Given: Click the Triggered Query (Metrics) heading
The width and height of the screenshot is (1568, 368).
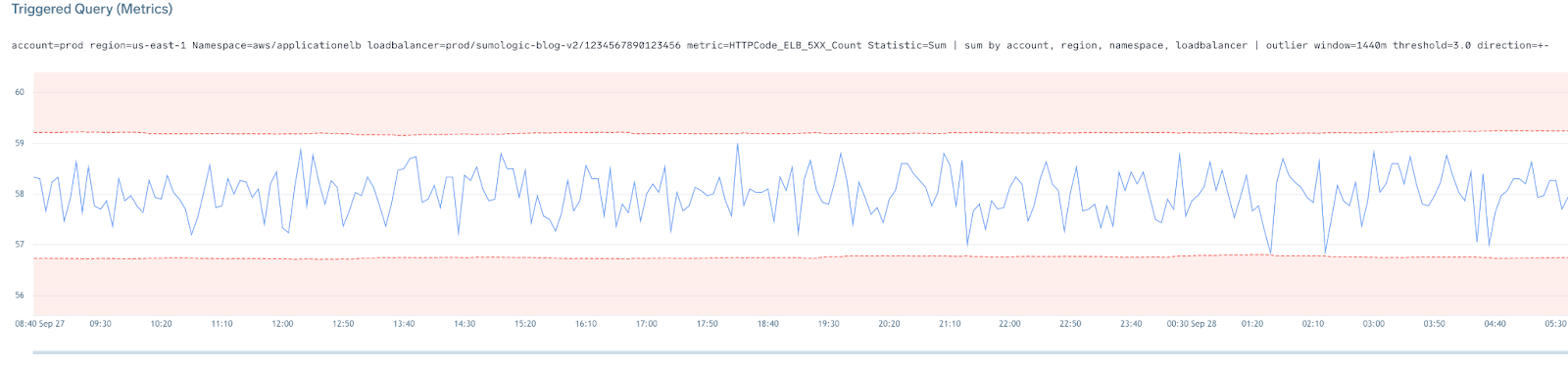Looking at the screenshot, I should point(91,9).
